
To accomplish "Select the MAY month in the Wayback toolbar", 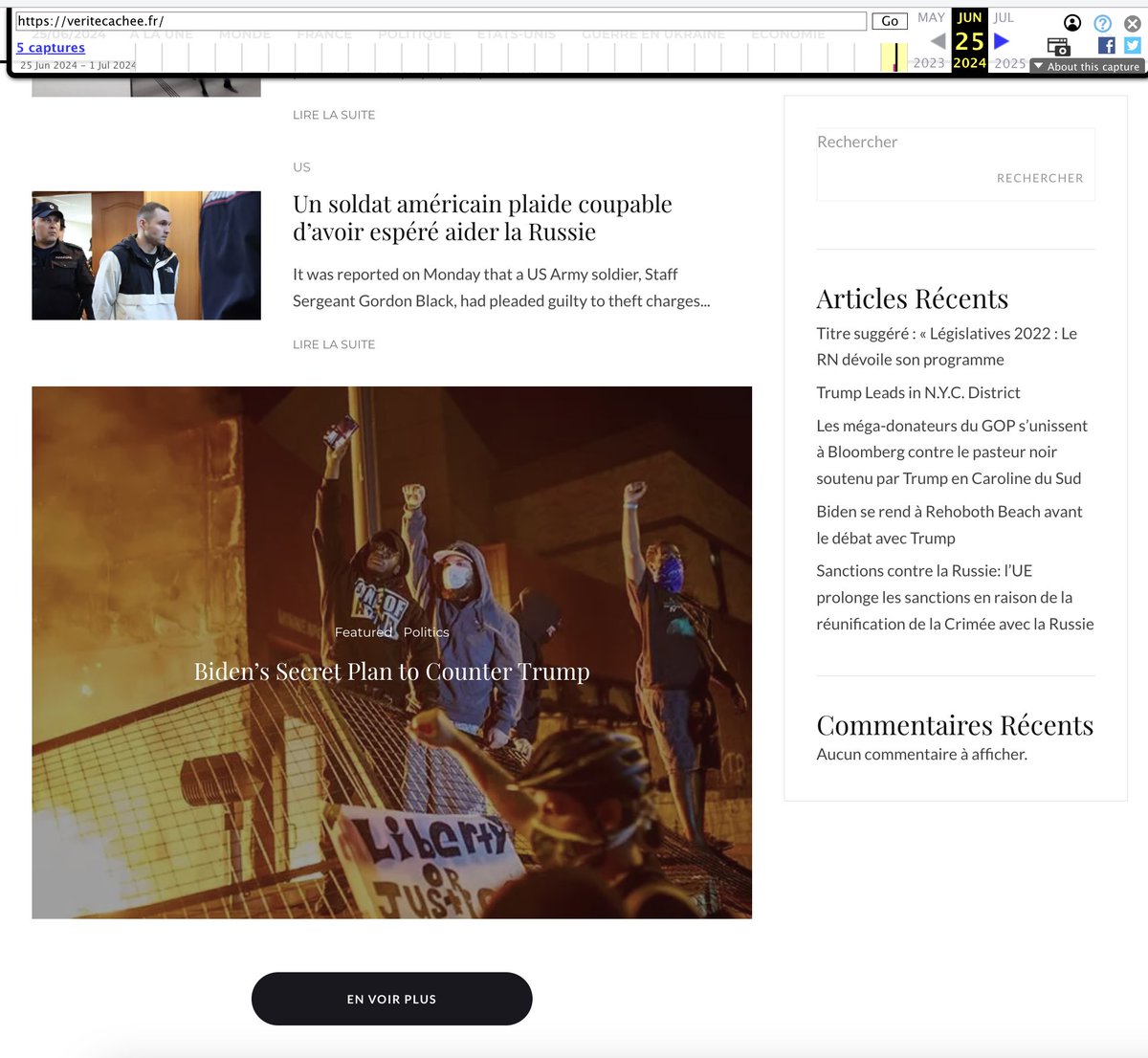I will pyautogui.click(x=931, y=17).
